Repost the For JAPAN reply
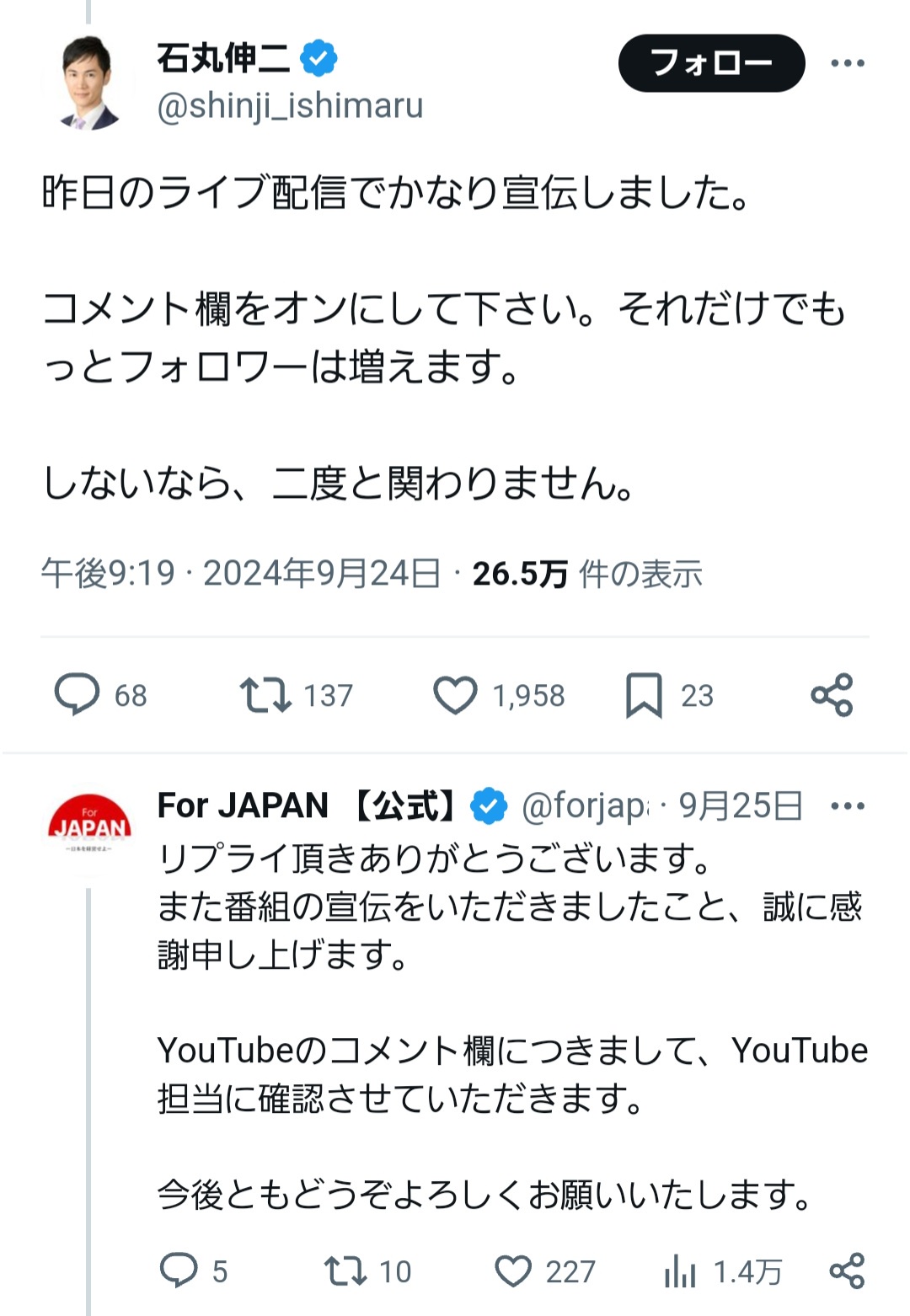The width and height of the screenshot is (910, 1316). (x=345, y=1271)
